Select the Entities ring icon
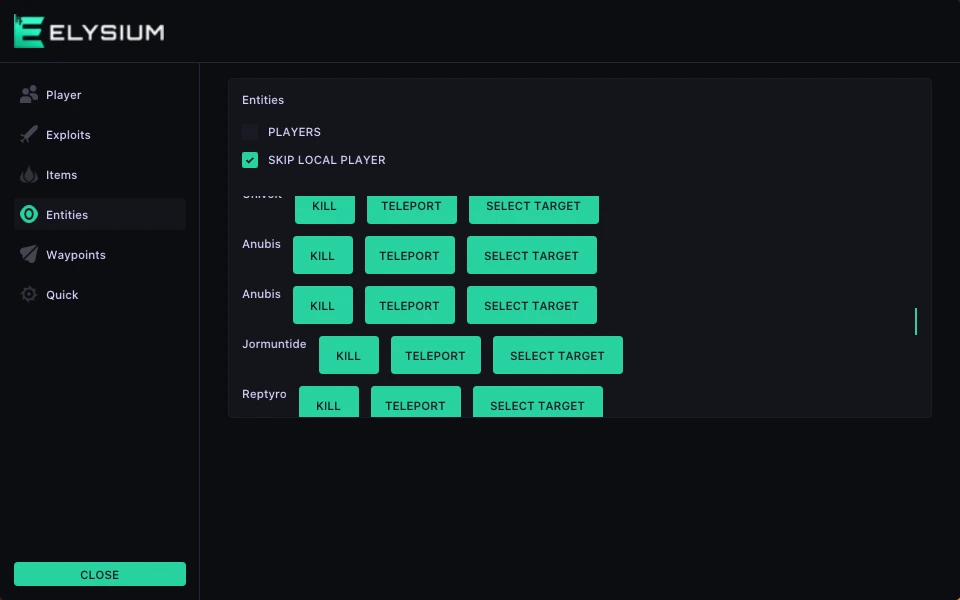 [29, 214]
